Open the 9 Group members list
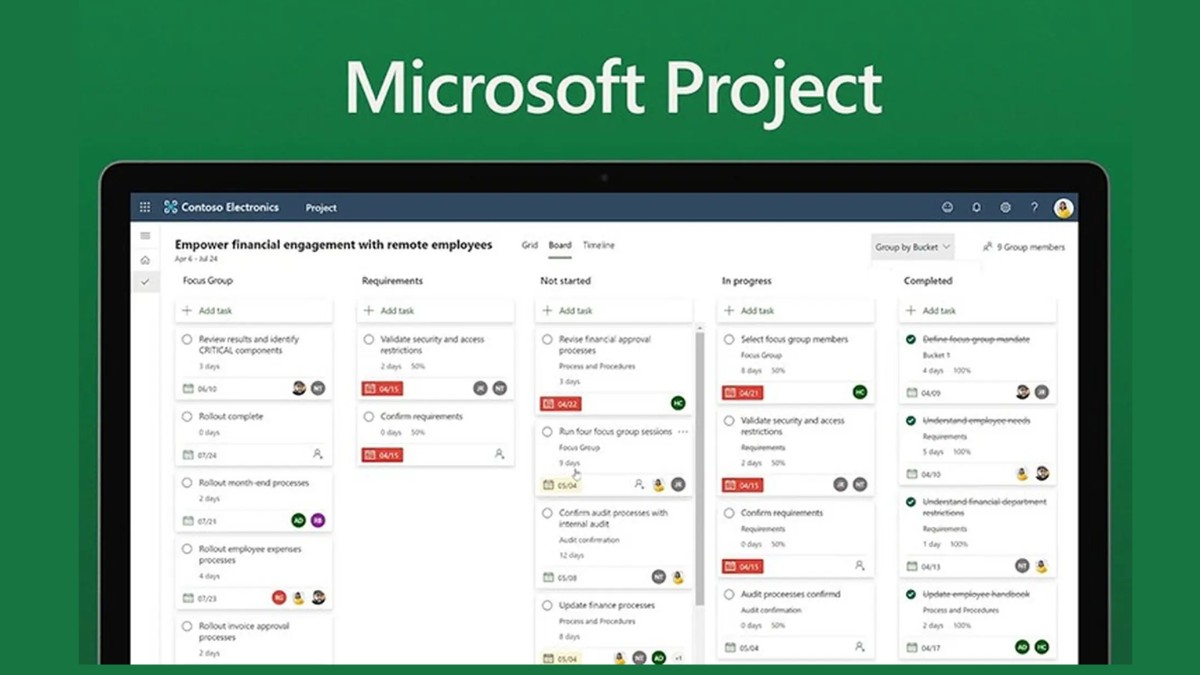Viewport: 1200px width, 675px height. [x=1024, y=247]
